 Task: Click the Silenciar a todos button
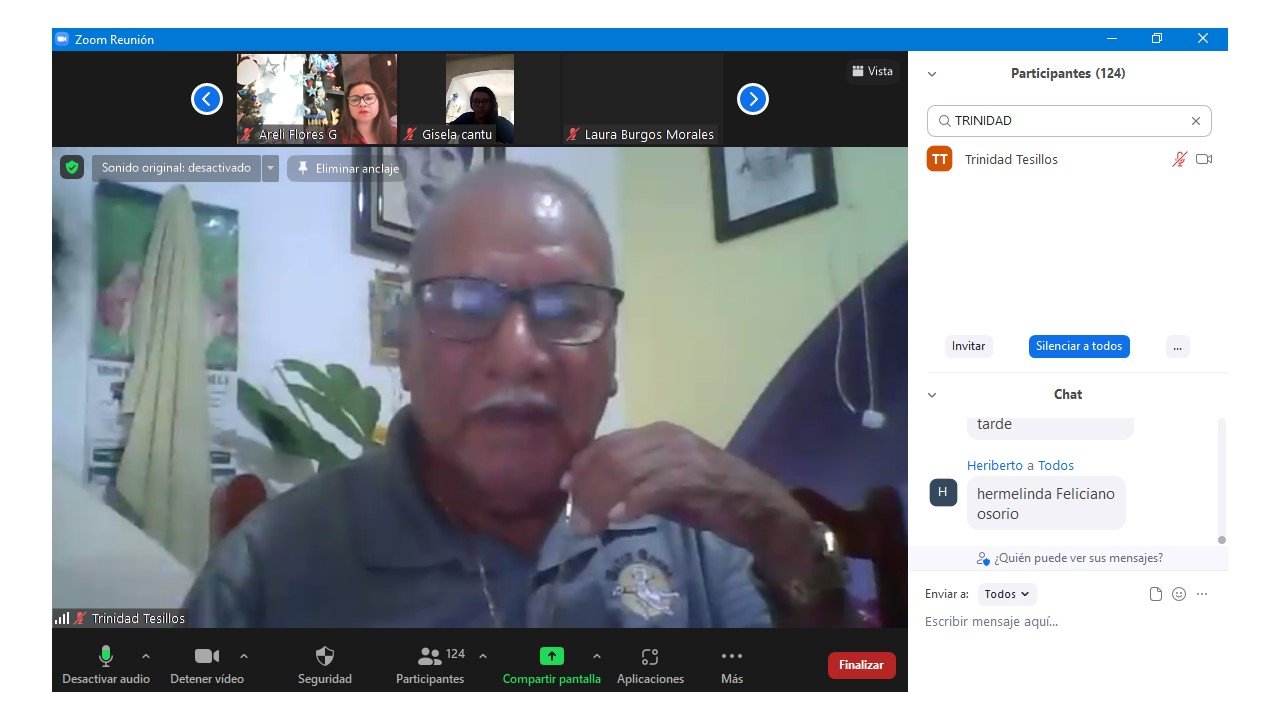1079,346
